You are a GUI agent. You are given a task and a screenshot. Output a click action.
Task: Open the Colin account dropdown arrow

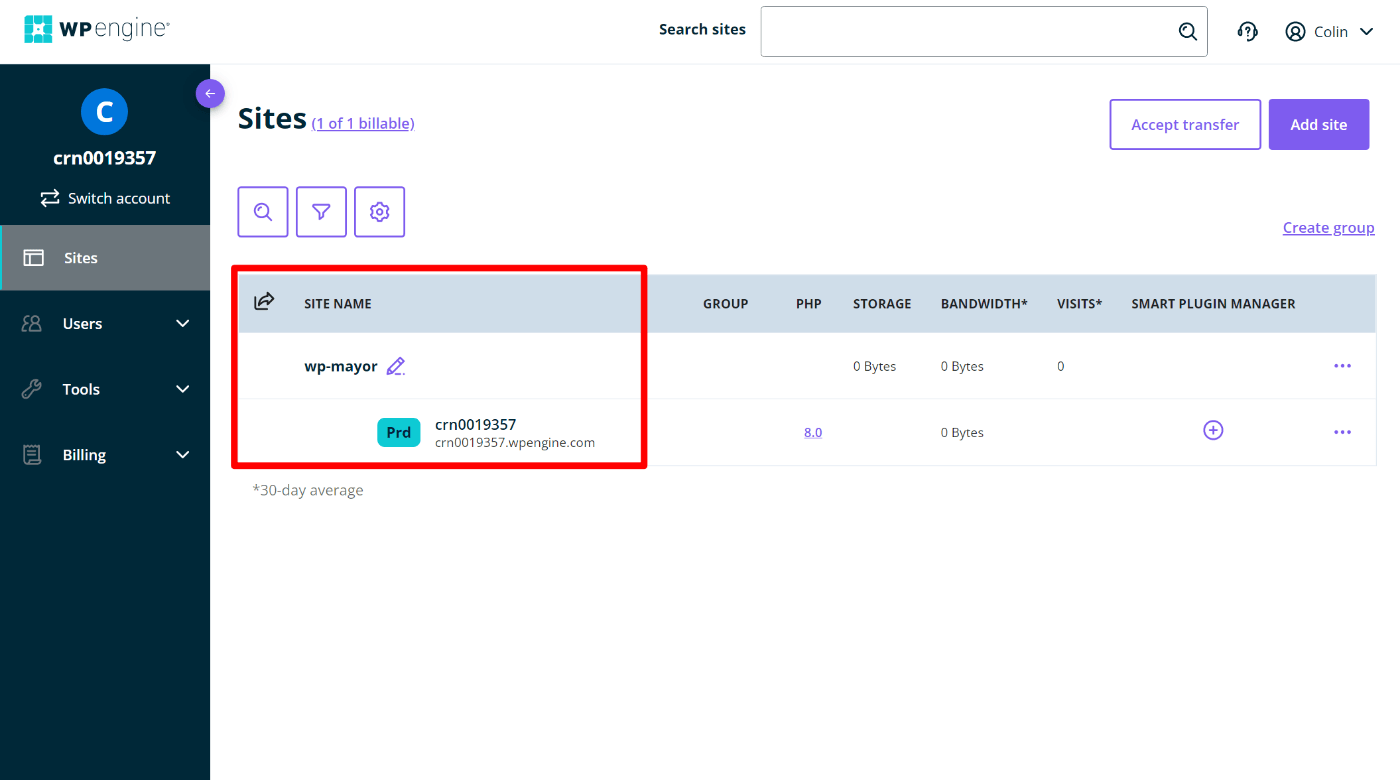point(1366,32)
